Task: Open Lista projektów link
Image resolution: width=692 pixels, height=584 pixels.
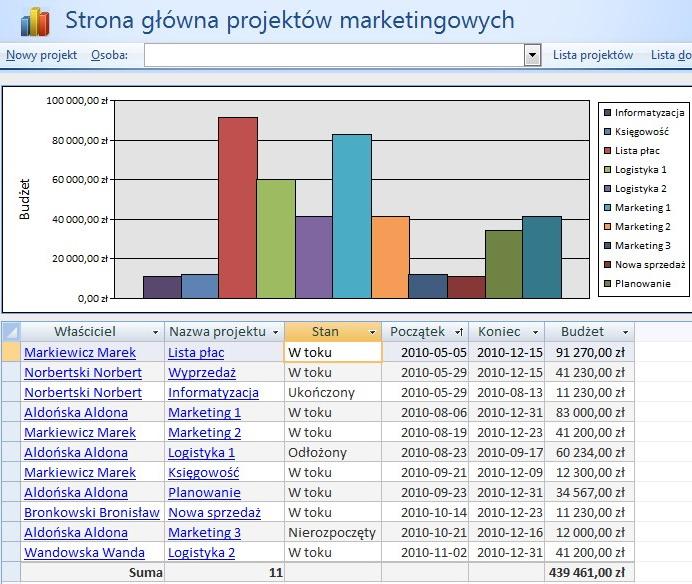Action: 593,55
